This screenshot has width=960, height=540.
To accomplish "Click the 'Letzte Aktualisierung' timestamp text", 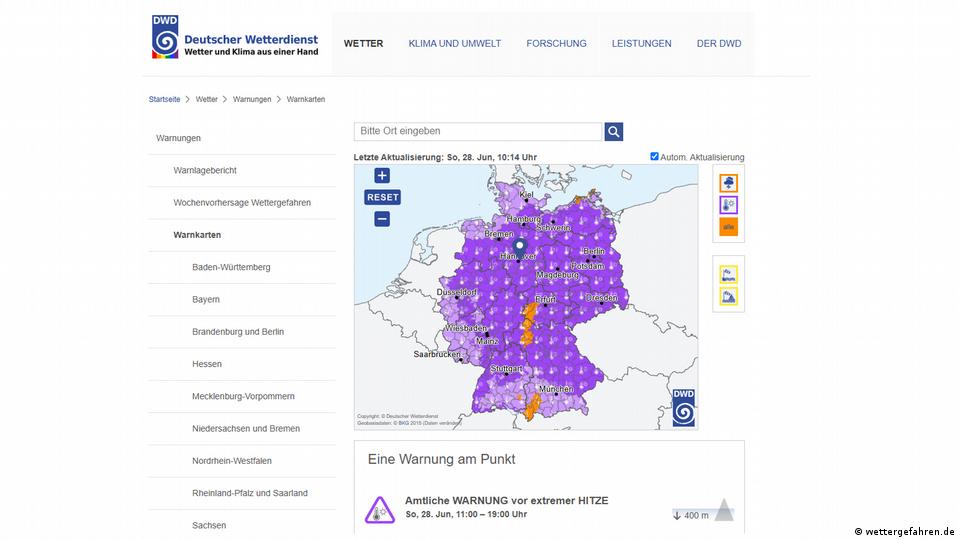I will point(445,157).
